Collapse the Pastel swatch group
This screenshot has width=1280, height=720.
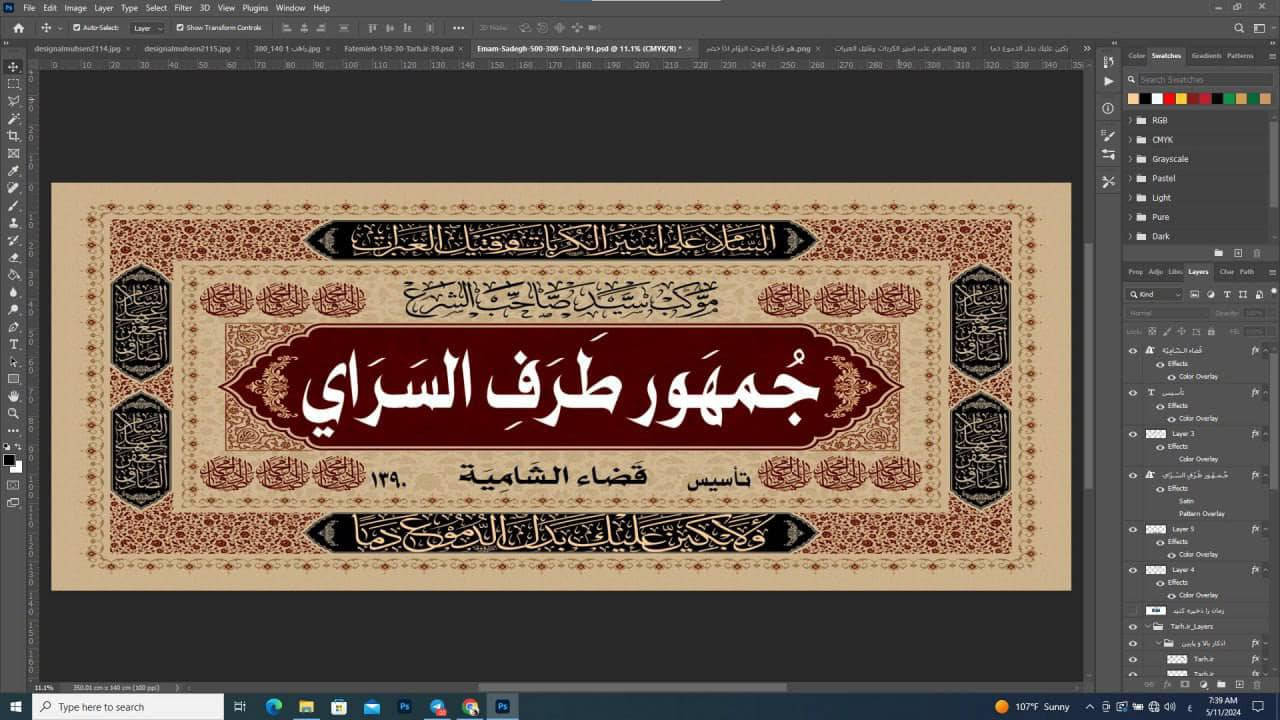[x=1131, y=178]
